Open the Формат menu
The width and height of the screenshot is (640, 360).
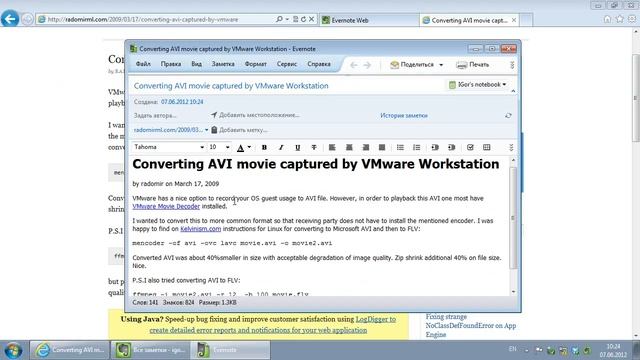click(x=256, y=64)
